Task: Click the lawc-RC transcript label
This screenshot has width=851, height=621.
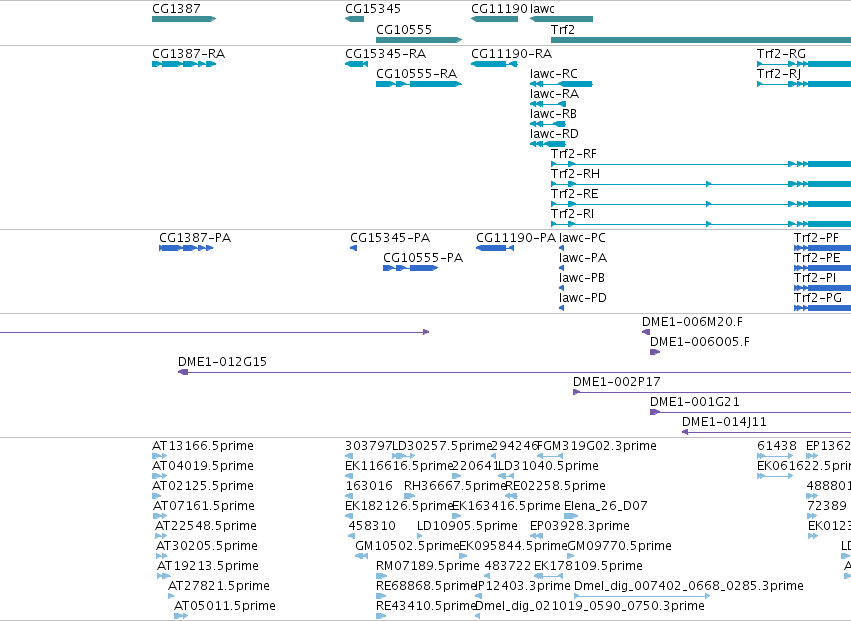Action: [554, 74]
